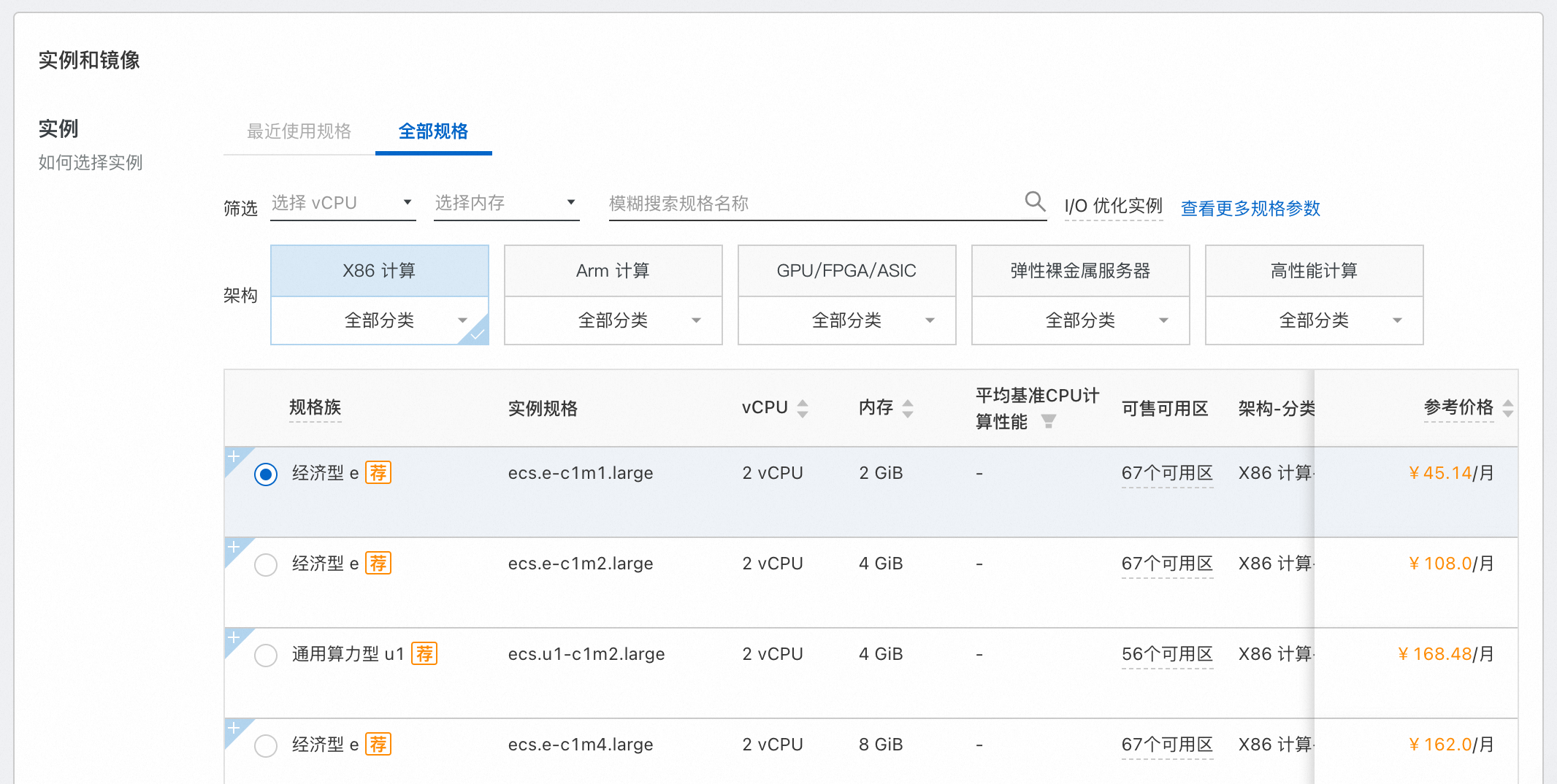Select the ecs.e-c1m4.large radio button

pyautogui.click(x=265, y=745)
